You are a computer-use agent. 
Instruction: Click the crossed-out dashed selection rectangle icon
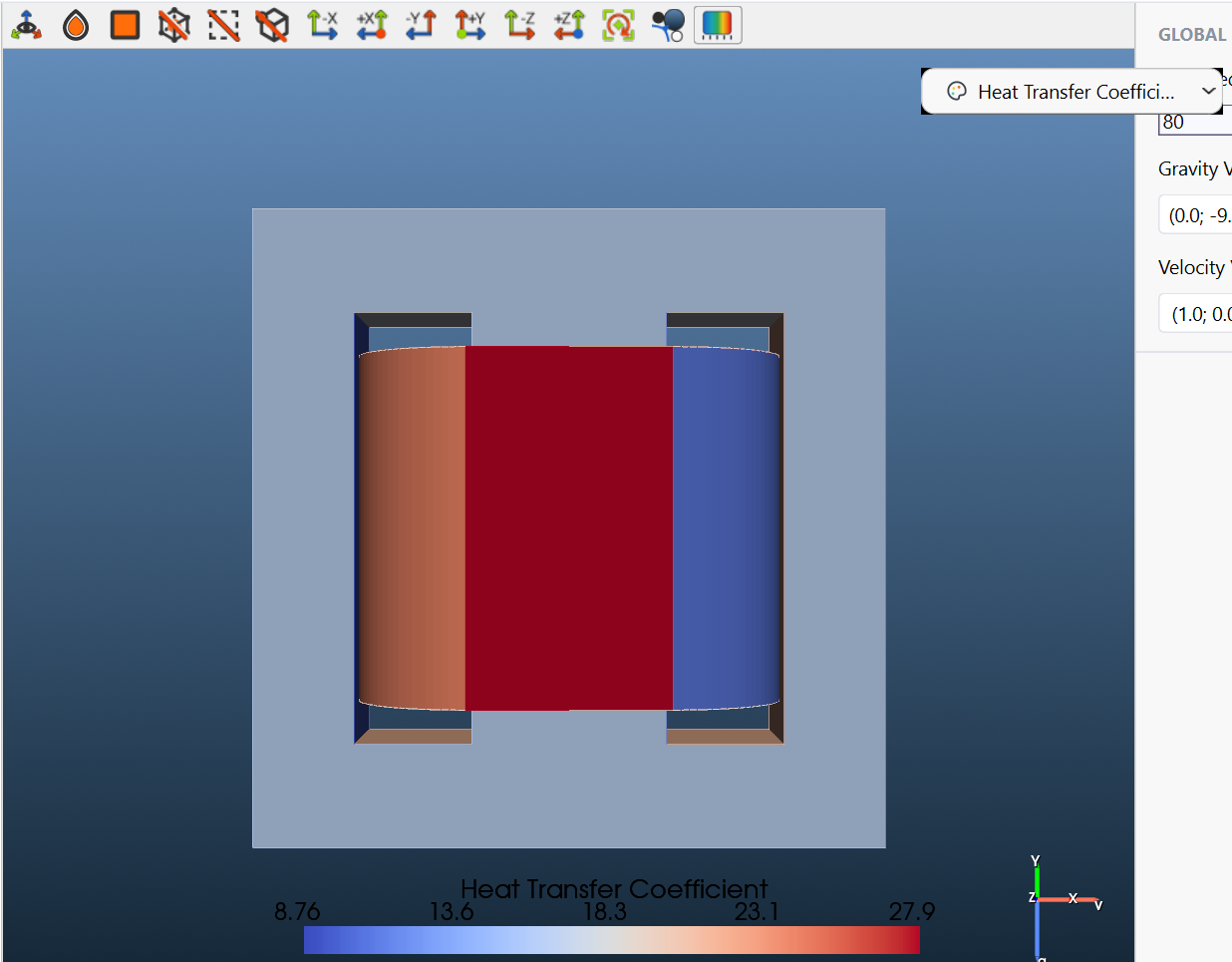(x=223, y=25)
